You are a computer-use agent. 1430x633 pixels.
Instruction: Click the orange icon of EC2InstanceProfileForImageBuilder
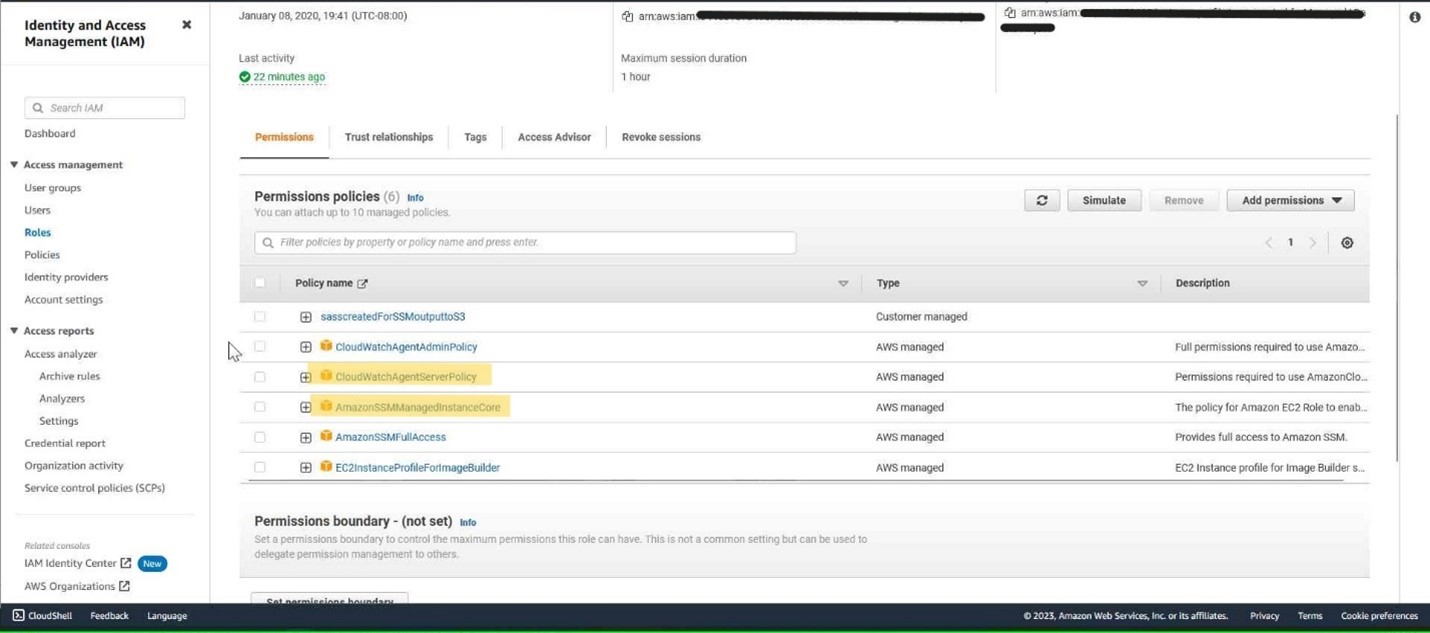tap(326, 466)
